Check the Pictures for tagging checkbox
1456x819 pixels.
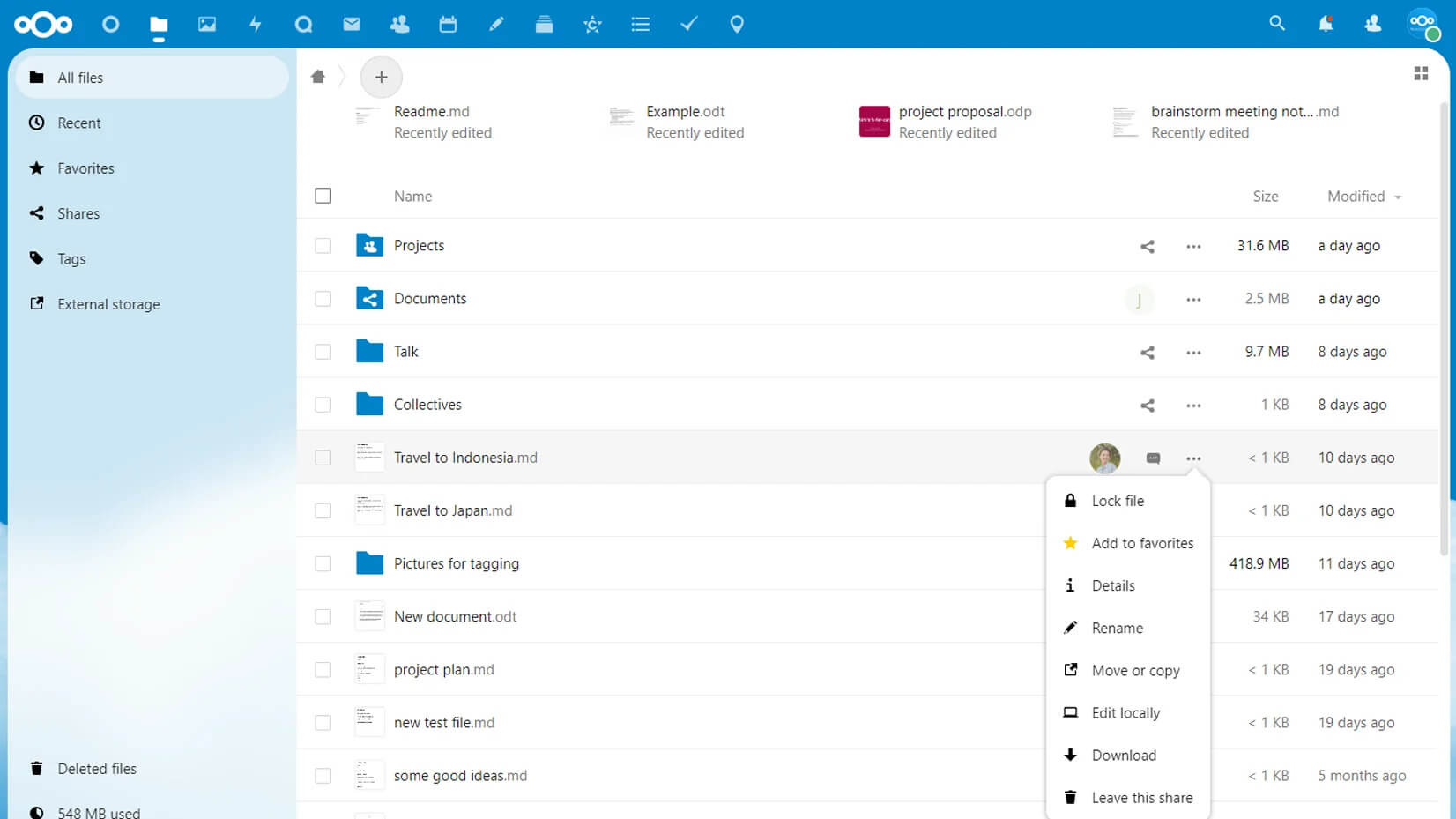pyautogui.click(x=323, y=563)
